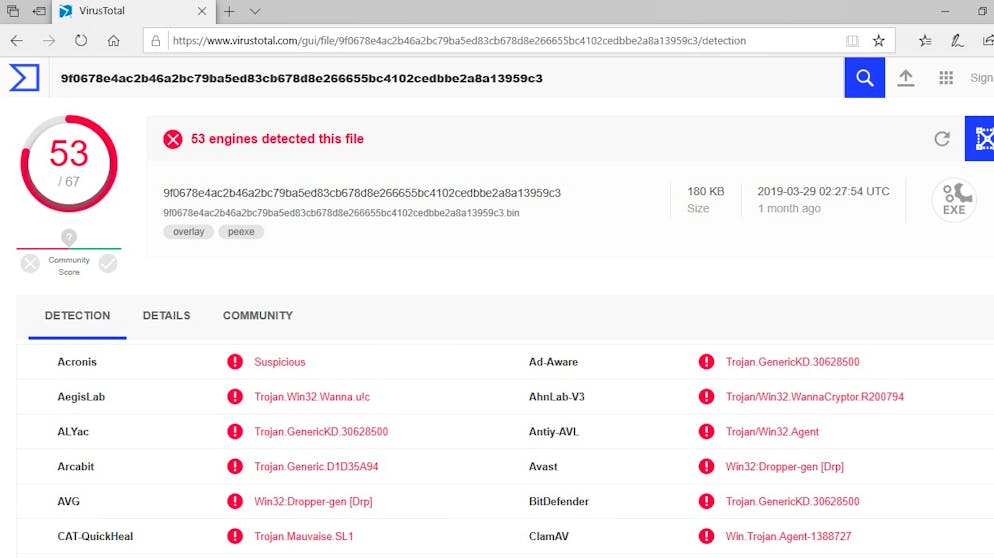The height and width of the screenshot is (558, 994).
Task: Click the Trojan/Win32.Agent result
Action: 772,432
